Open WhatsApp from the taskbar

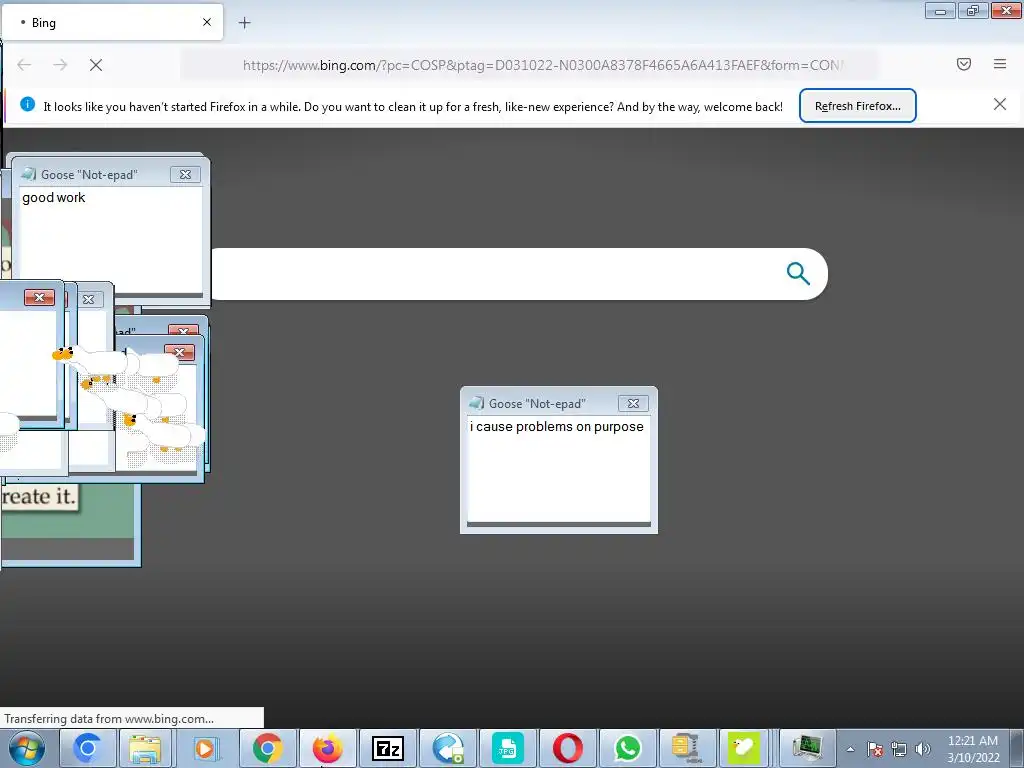click(x=628, y=748)
